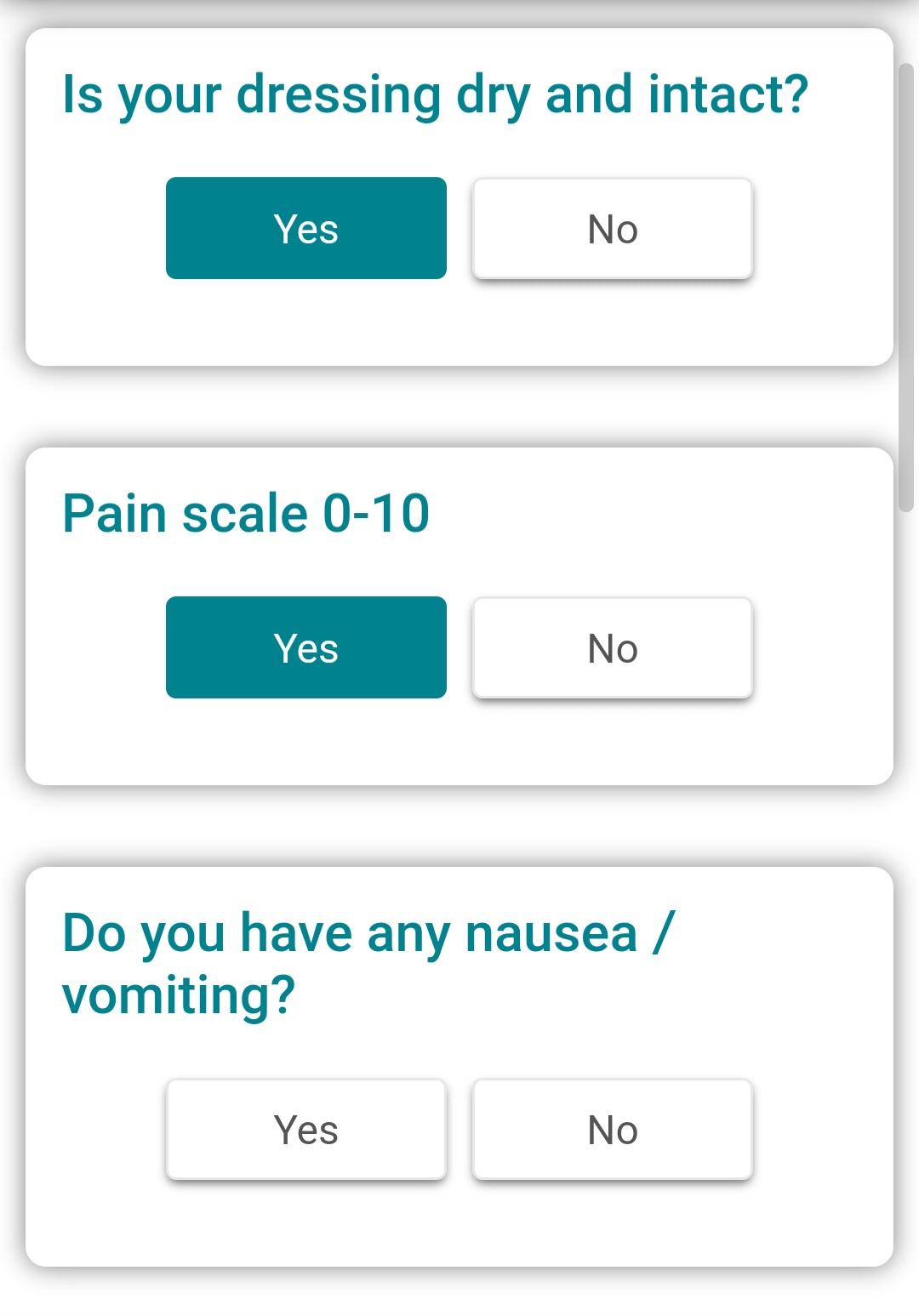Click gray gap between pain and nausea cards
The height and width of the screenshot is (1316, 919).
(x=459, y=826)
